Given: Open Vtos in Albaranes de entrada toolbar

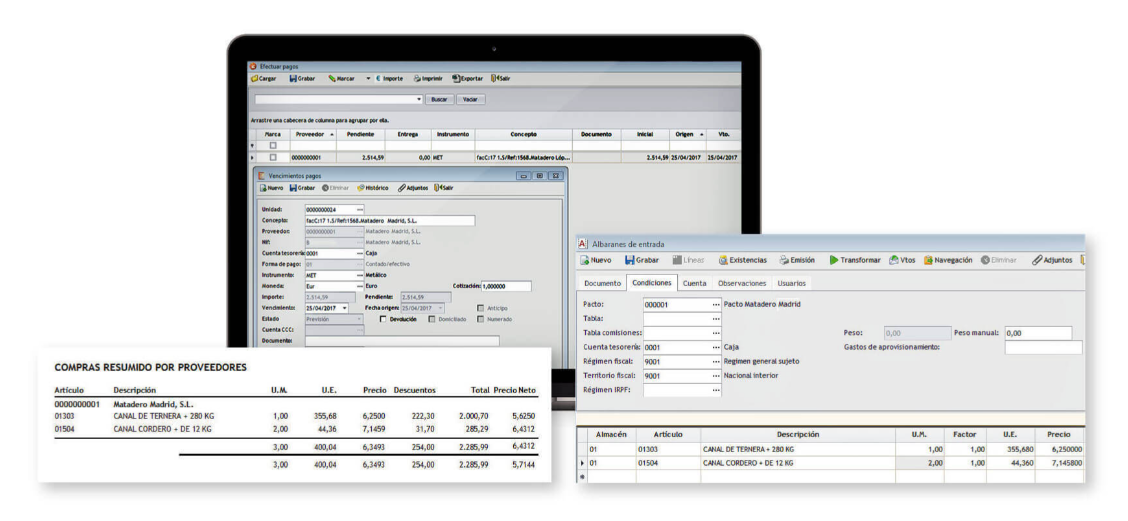Looking at the screenshot, I should (x=902, y=260).
